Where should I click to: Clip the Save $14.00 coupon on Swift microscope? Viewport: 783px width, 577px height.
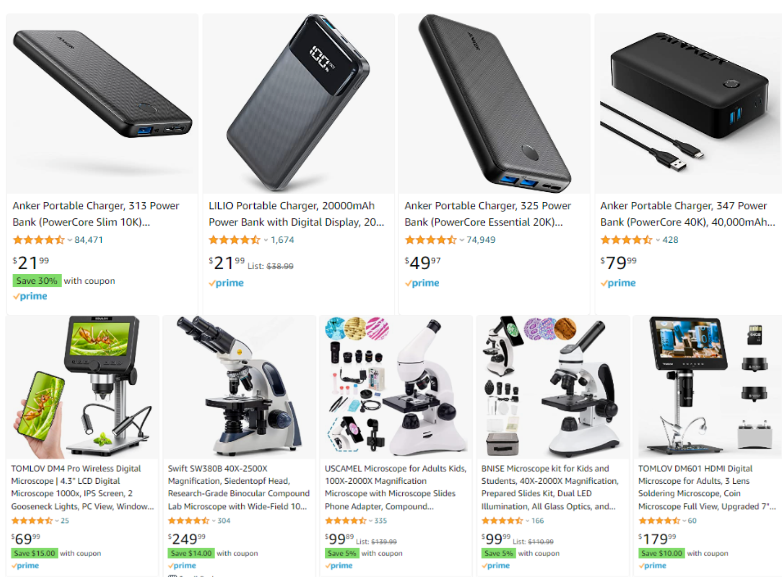coord(191,553)
